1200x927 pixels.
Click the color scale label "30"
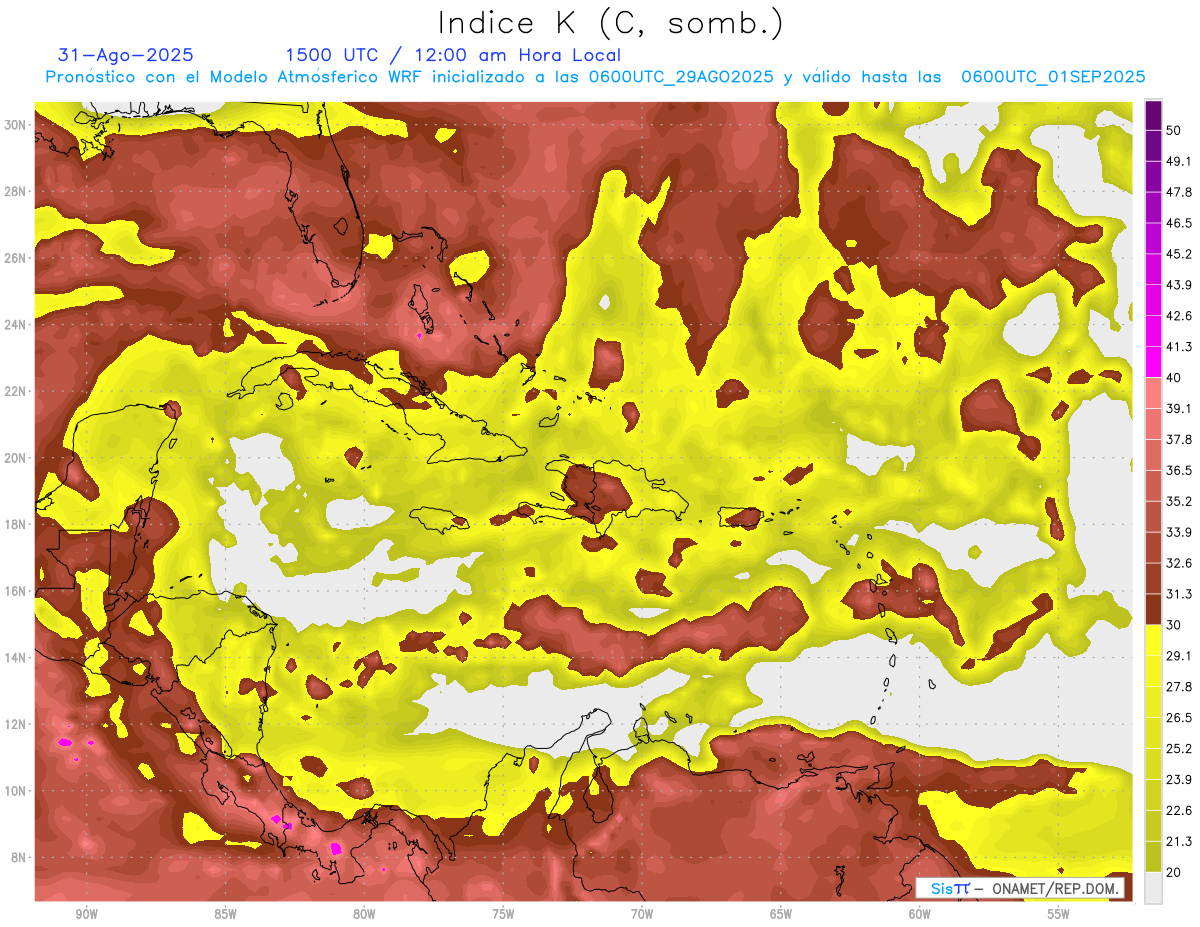[1176, 625]
